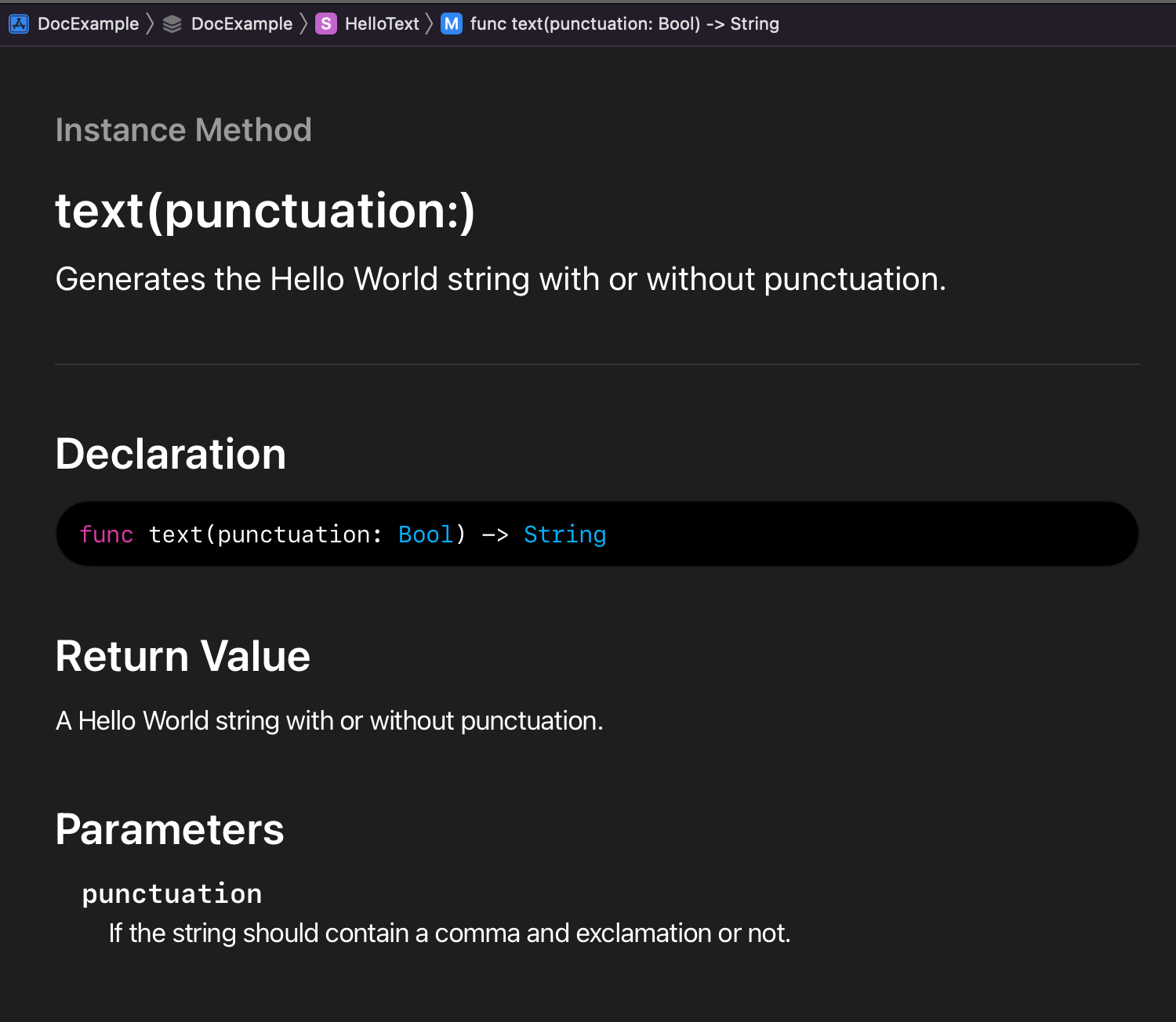Open the HelloText struct from the breadcrumb
This screenshot has height=1022, width=1176.
point(380,24)
